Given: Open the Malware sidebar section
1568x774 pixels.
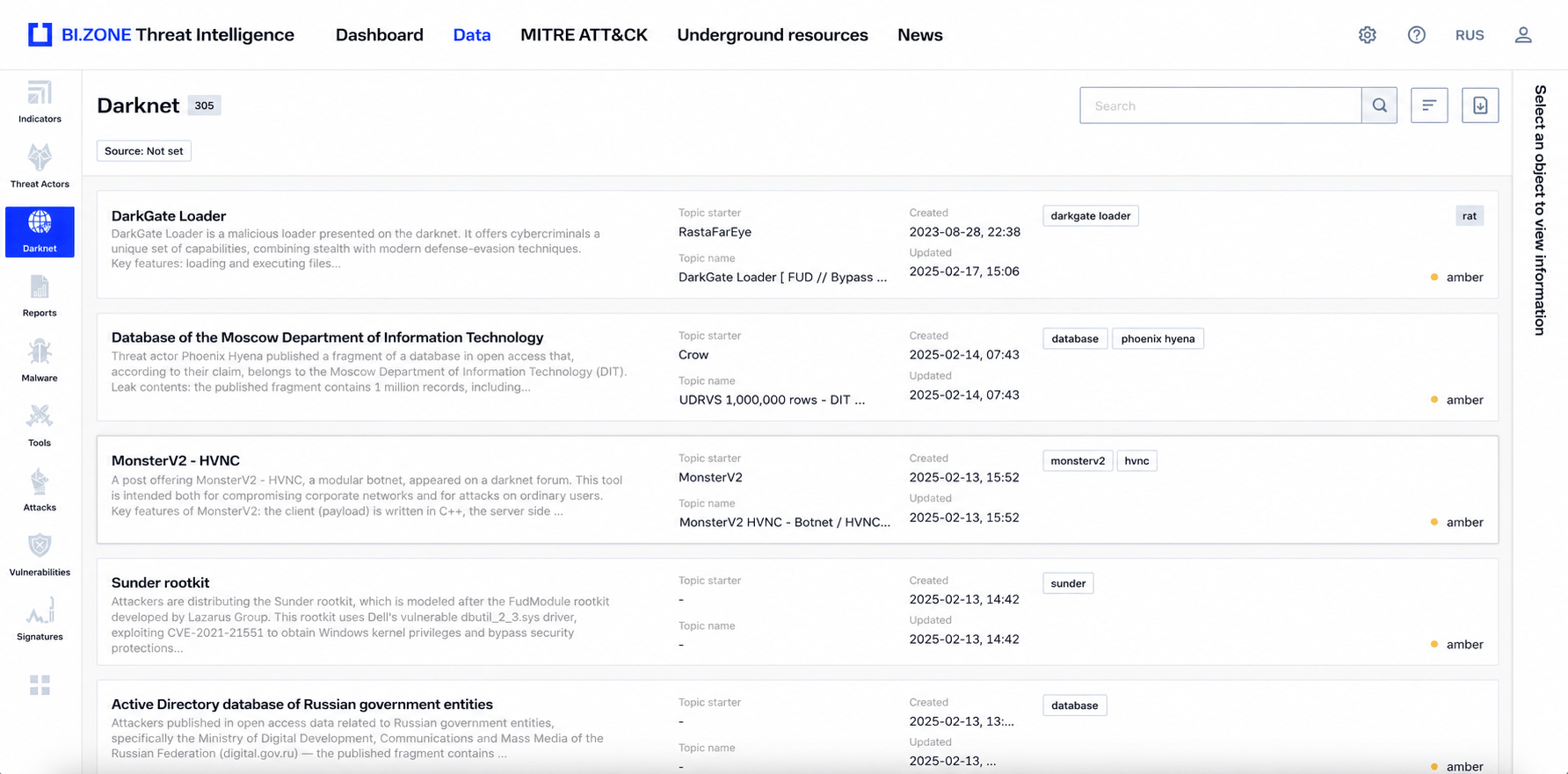Looking at the screenshot, I should coord(40,361).
